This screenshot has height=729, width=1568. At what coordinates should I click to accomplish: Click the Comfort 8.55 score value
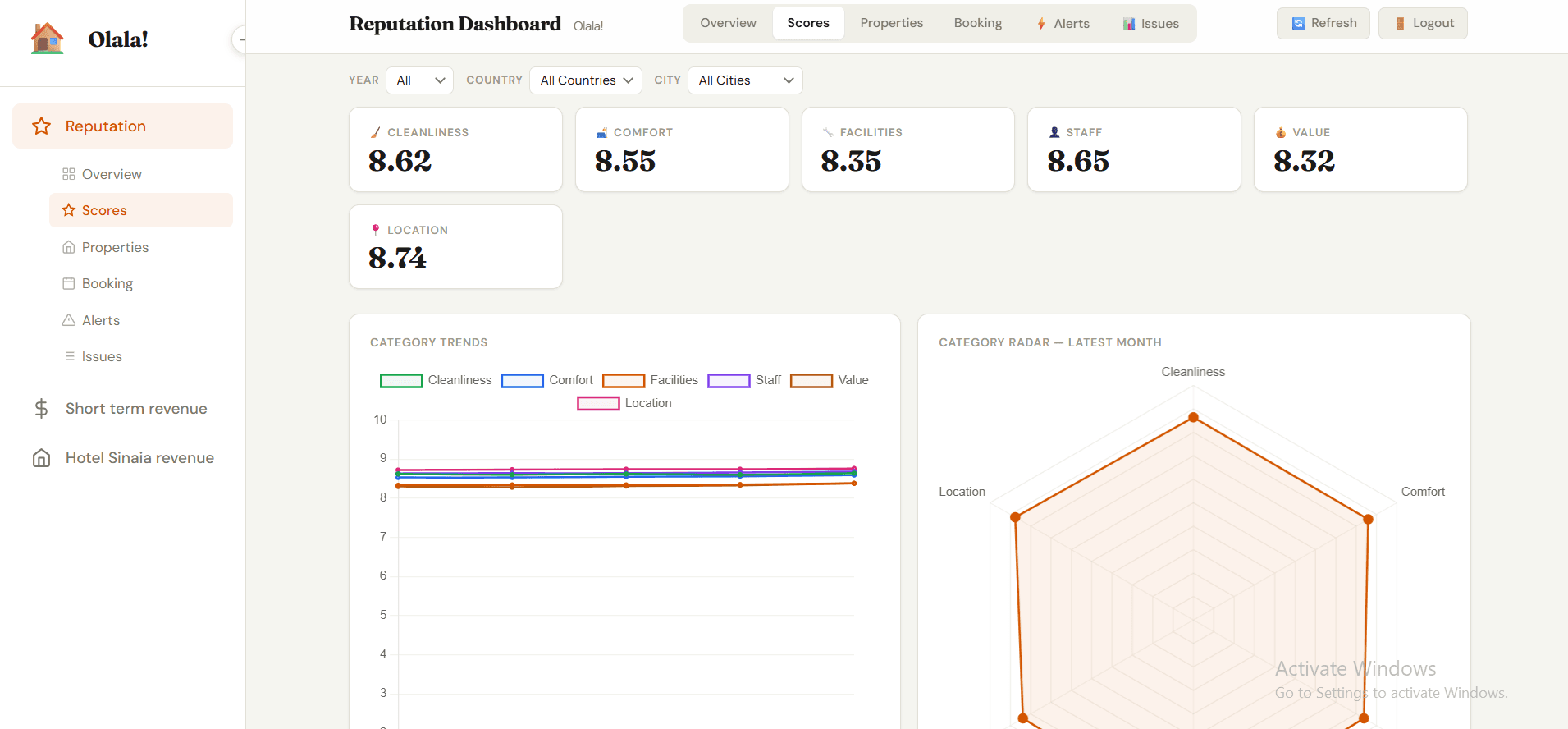pyautogui.click(x=625, y=161)
